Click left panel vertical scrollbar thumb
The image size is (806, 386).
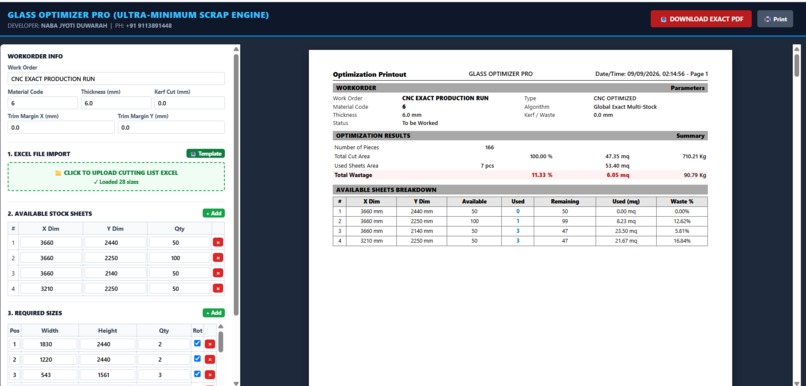(x=236, y=184)
